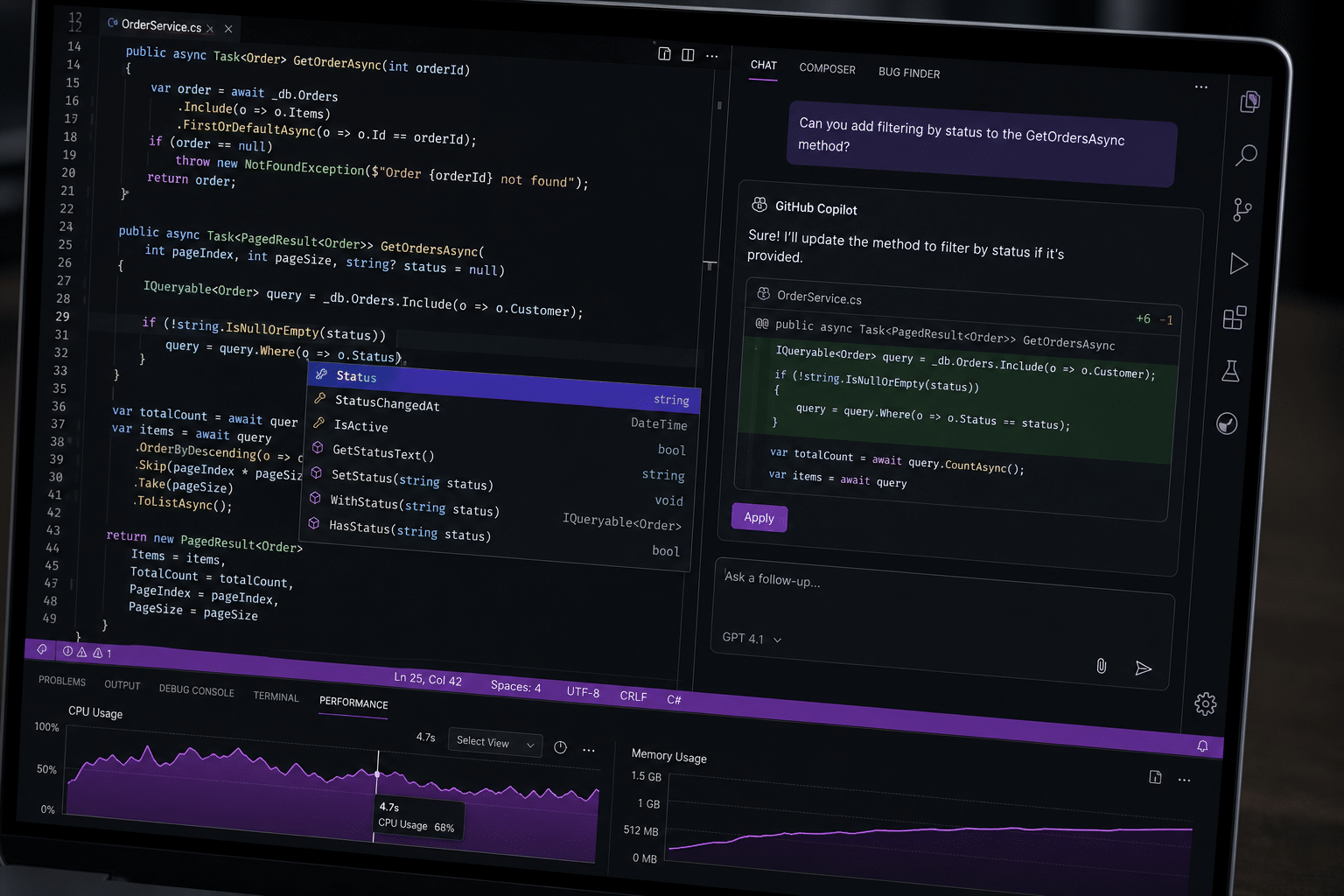The image size is (1344, 896).
Task: Choose SetStatus(string status) suggestion
Action: pos(497,487)
